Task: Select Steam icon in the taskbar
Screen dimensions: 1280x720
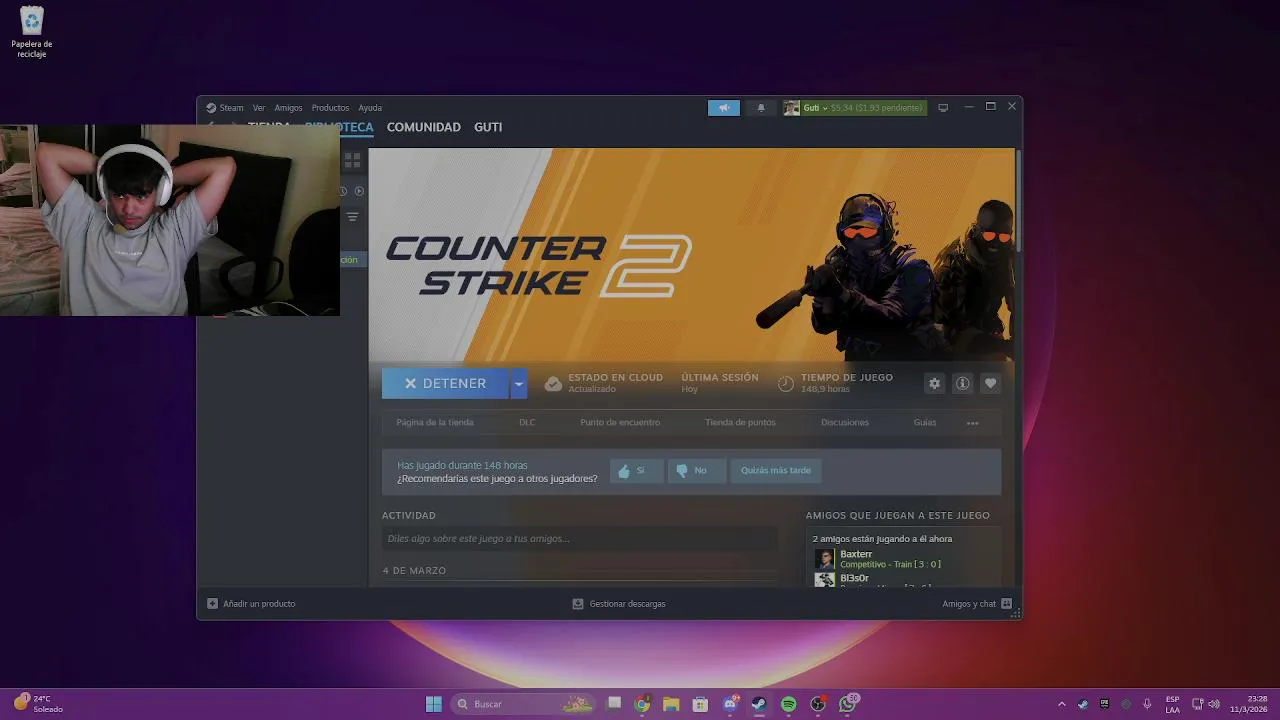Action: coord(759,704)
